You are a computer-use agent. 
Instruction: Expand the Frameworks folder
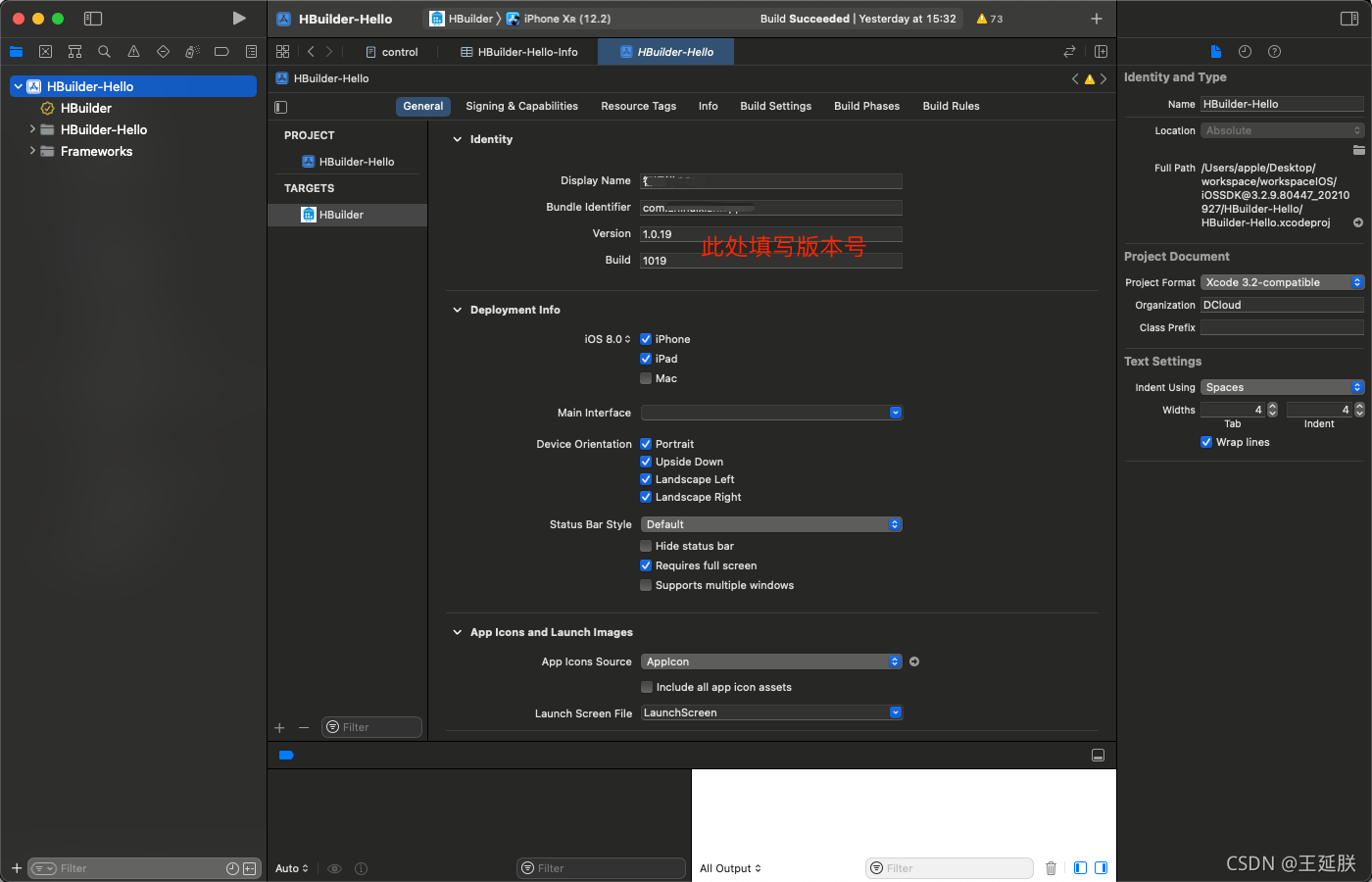pyautogui.click(x=32, y=151)
